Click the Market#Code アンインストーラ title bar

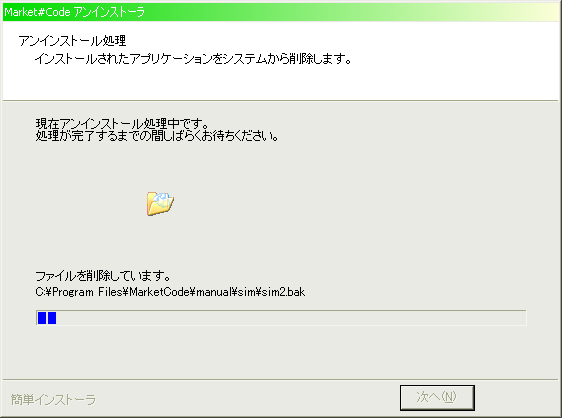coord(281,12)
